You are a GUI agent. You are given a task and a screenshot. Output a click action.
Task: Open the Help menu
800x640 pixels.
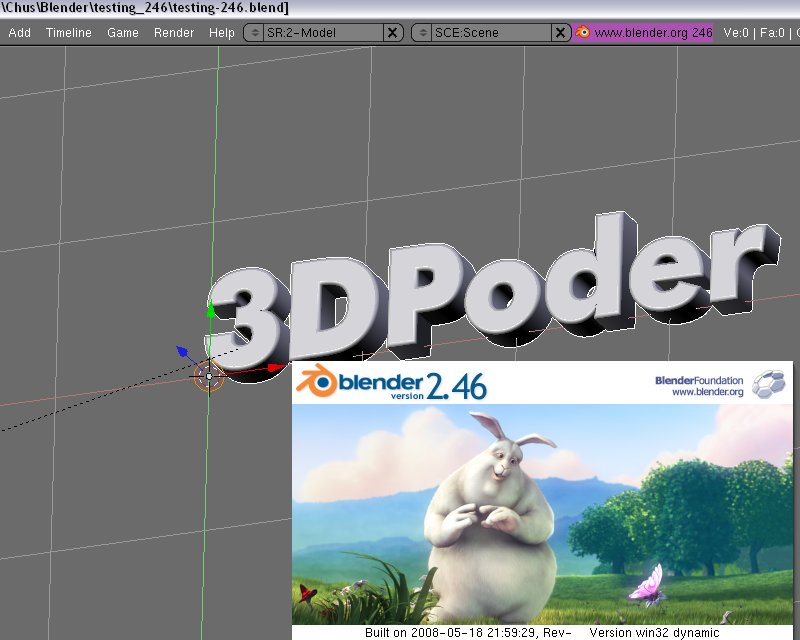221,33
